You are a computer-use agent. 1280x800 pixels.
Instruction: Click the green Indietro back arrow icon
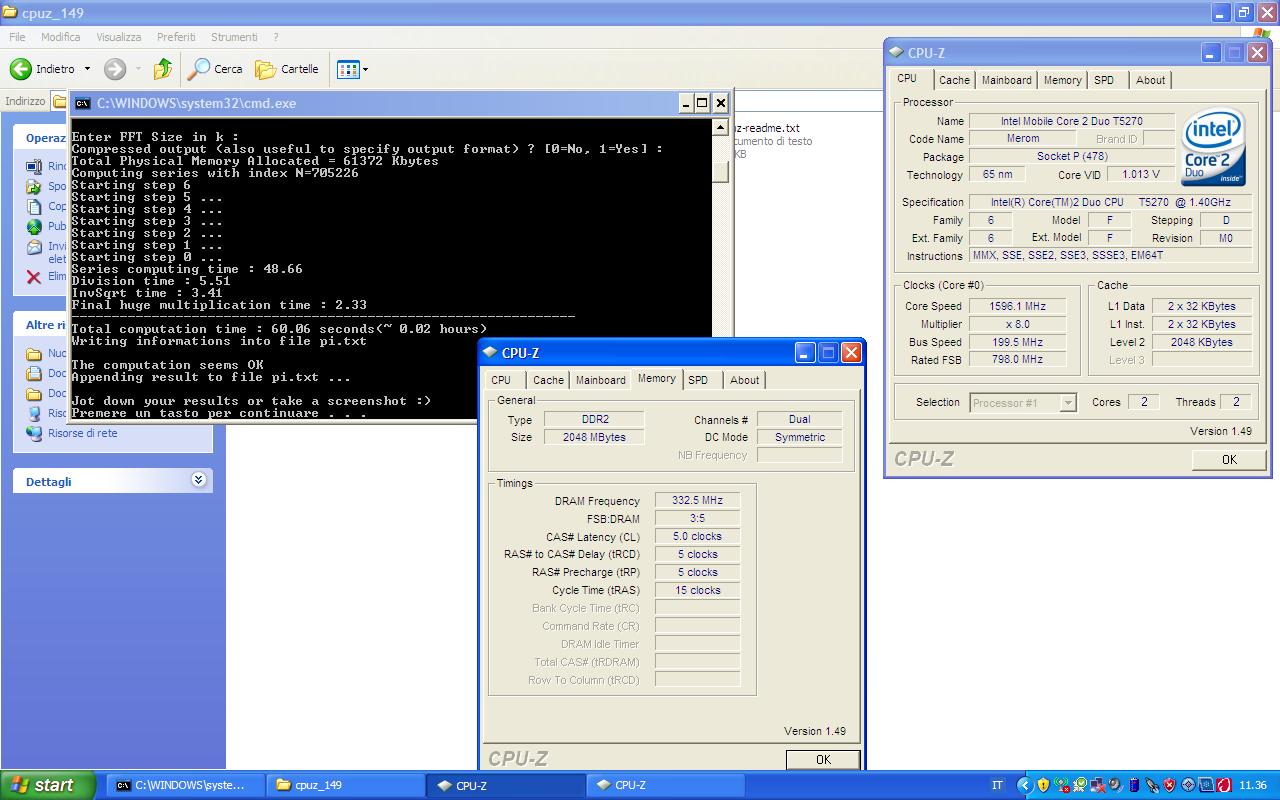(21, 69)
